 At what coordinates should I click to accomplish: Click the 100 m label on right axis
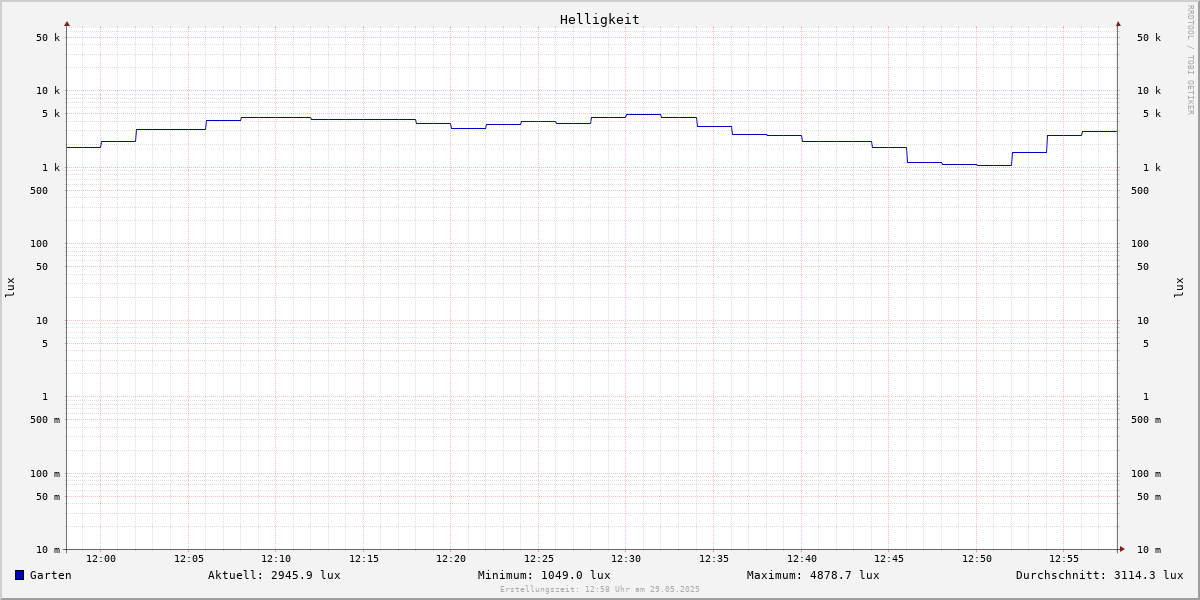click(1146, 474)
